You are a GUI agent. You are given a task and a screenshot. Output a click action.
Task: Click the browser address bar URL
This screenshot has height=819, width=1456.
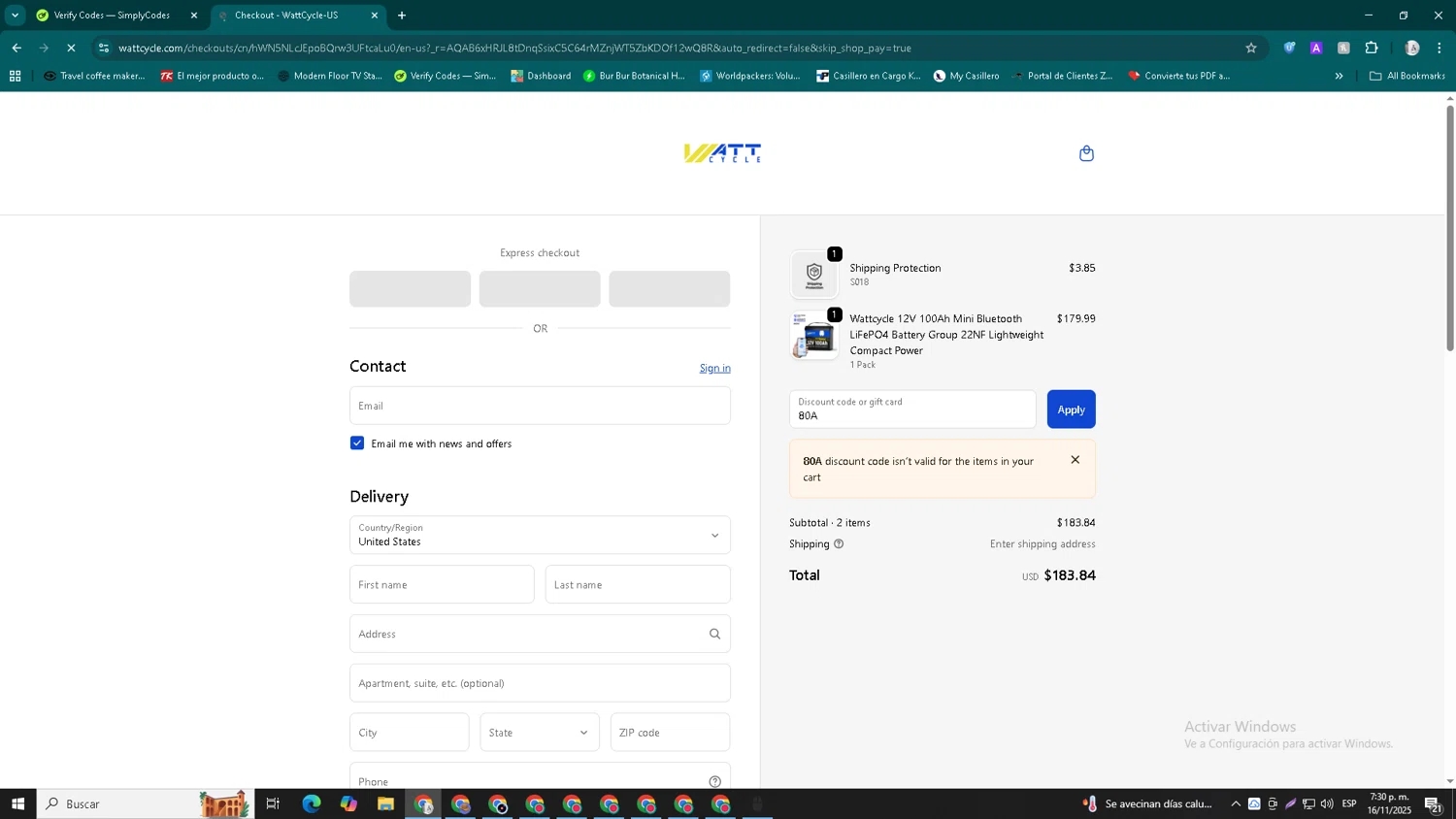(514, 48)
